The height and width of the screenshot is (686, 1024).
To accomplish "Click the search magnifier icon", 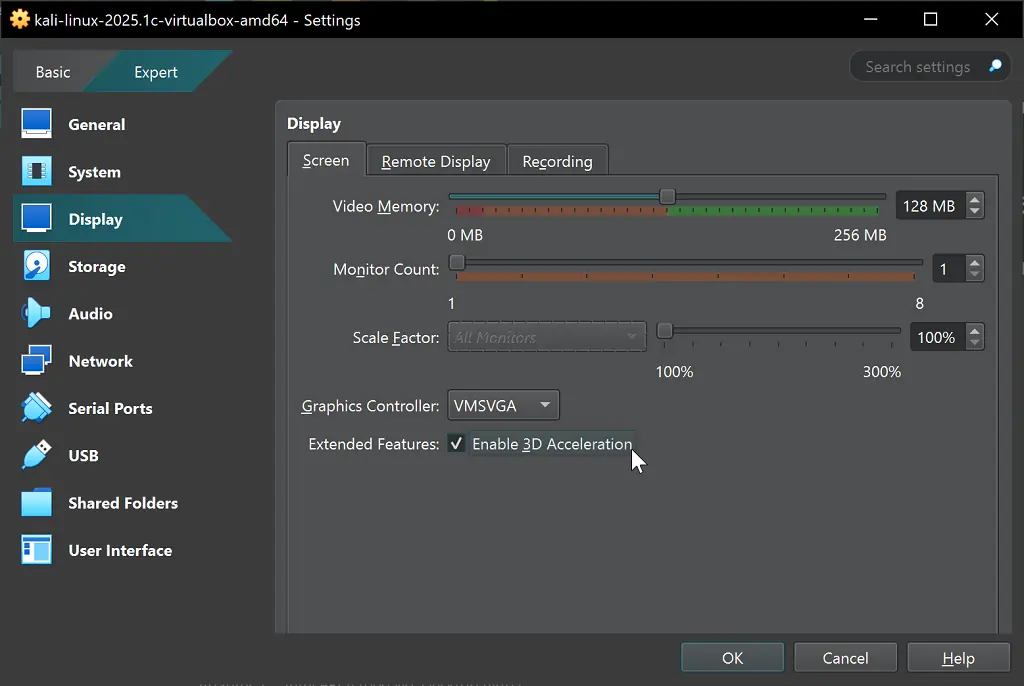I will tap(995, 66).
